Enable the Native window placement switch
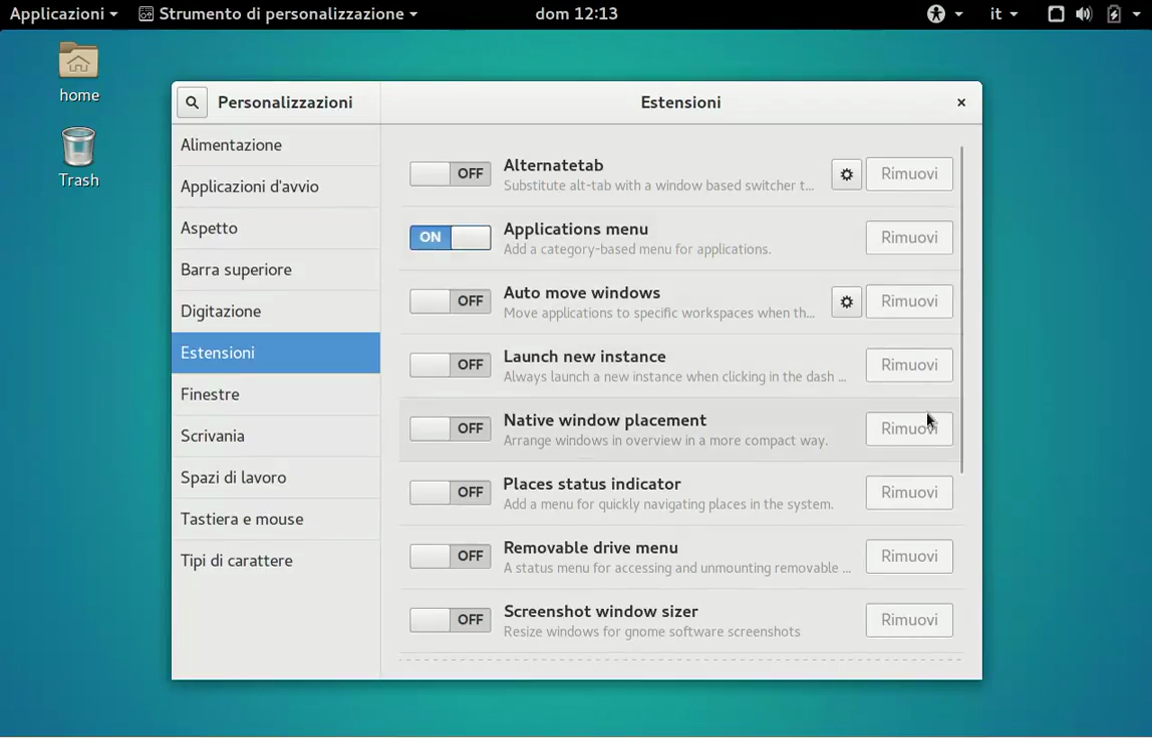 point(450,428)
